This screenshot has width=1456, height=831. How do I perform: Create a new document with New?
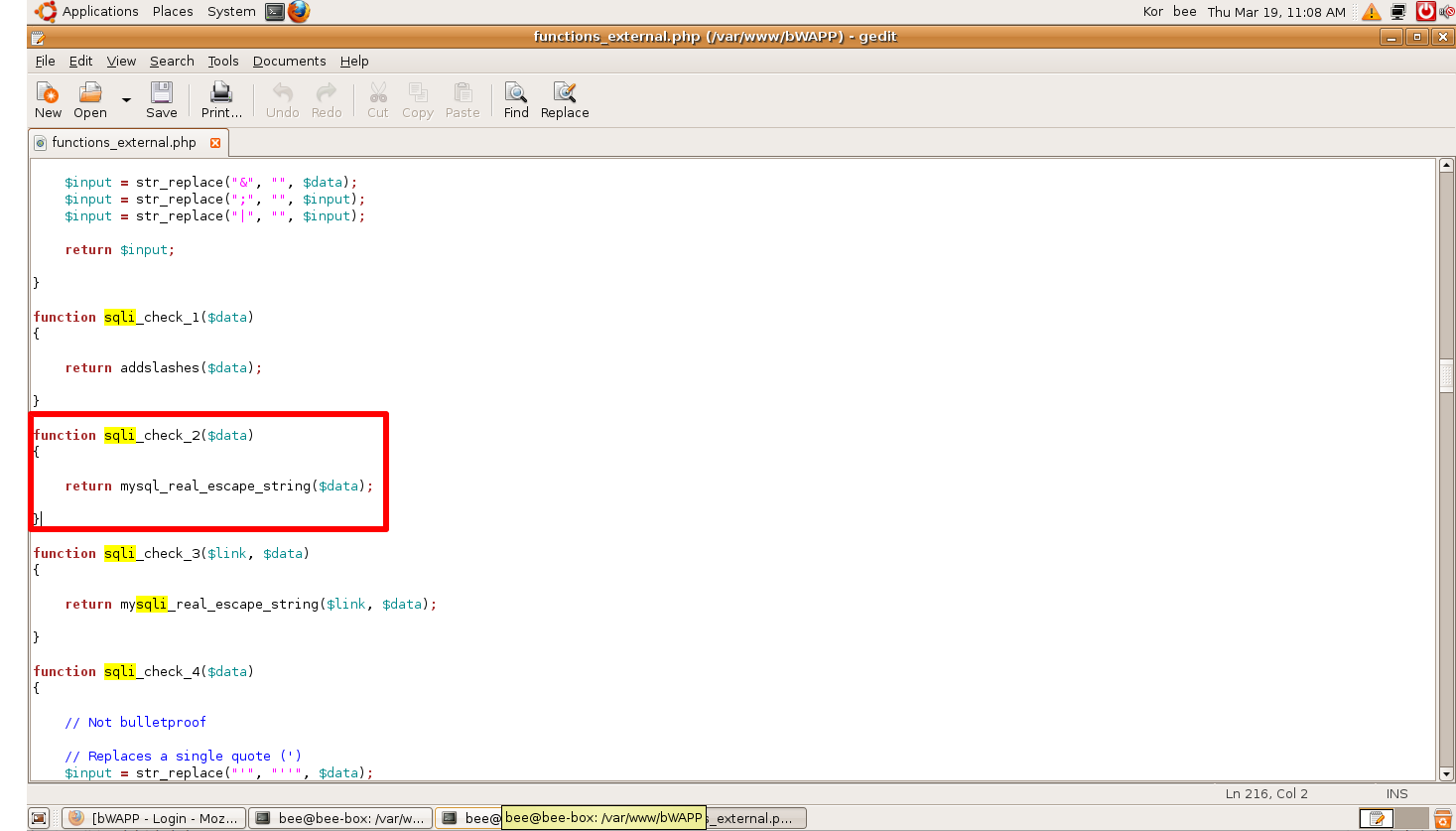pyautogui.click(x=48, y=100)
